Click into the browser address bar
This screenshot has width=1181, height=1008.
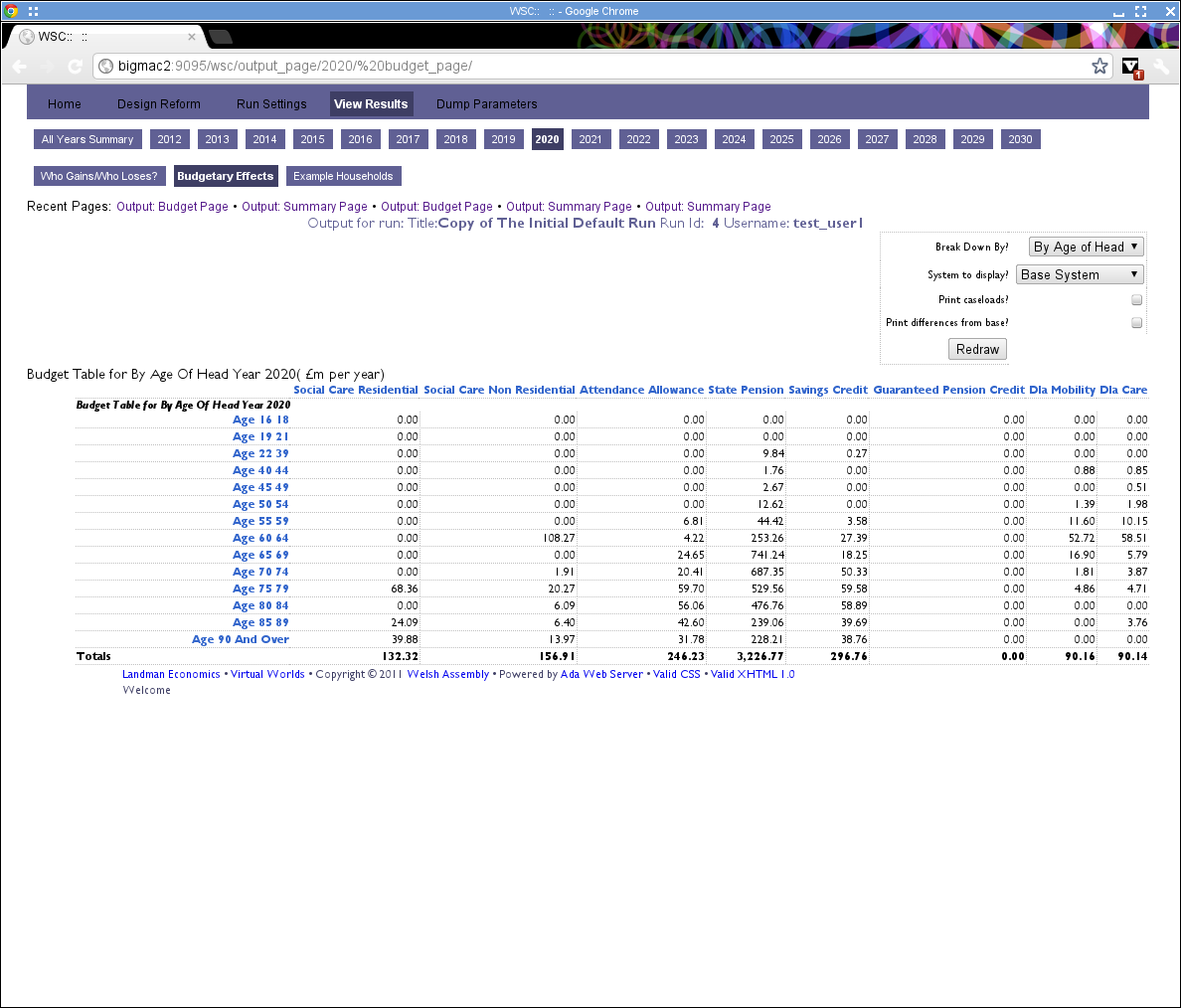click(596, 67)
